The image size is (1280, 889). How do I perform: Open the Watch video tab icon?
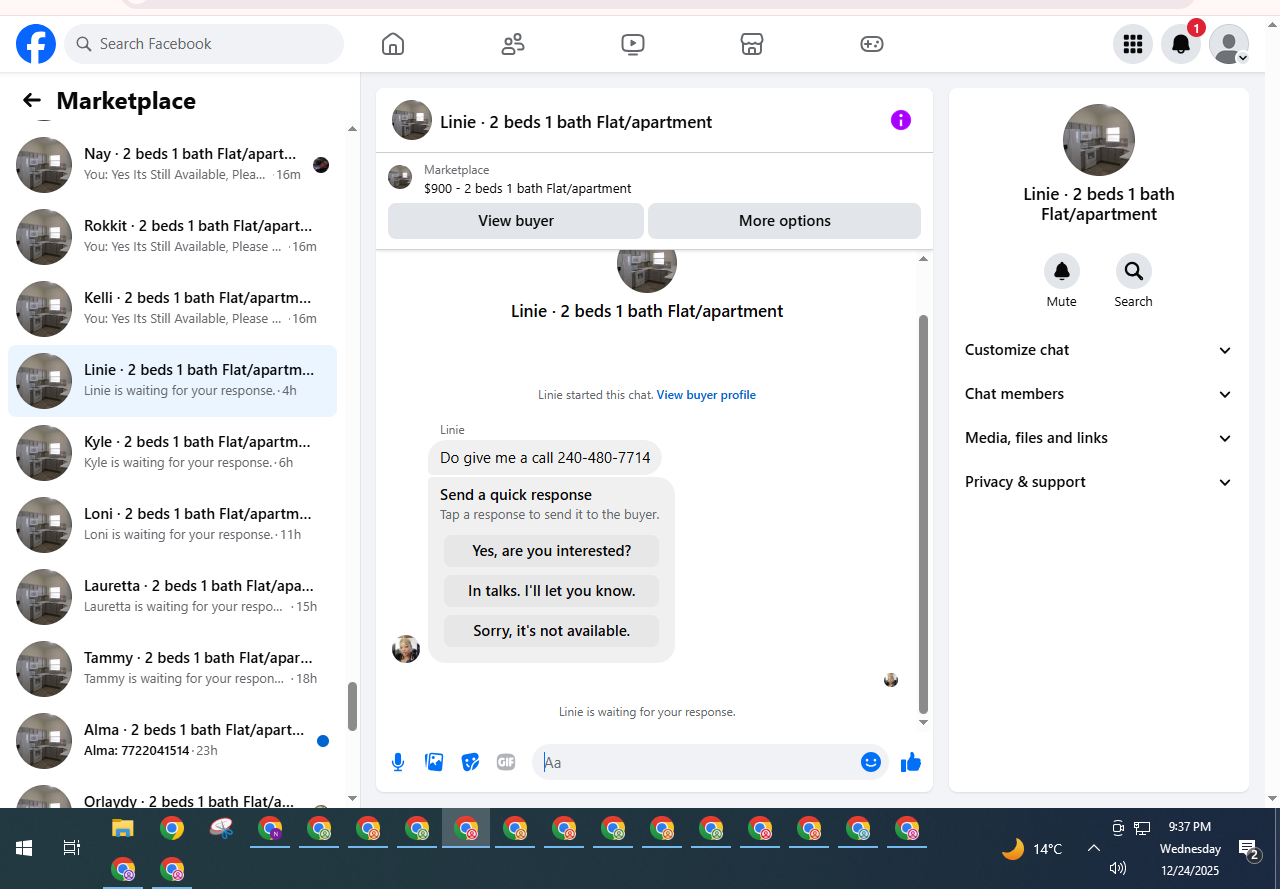tap(632, 44)
